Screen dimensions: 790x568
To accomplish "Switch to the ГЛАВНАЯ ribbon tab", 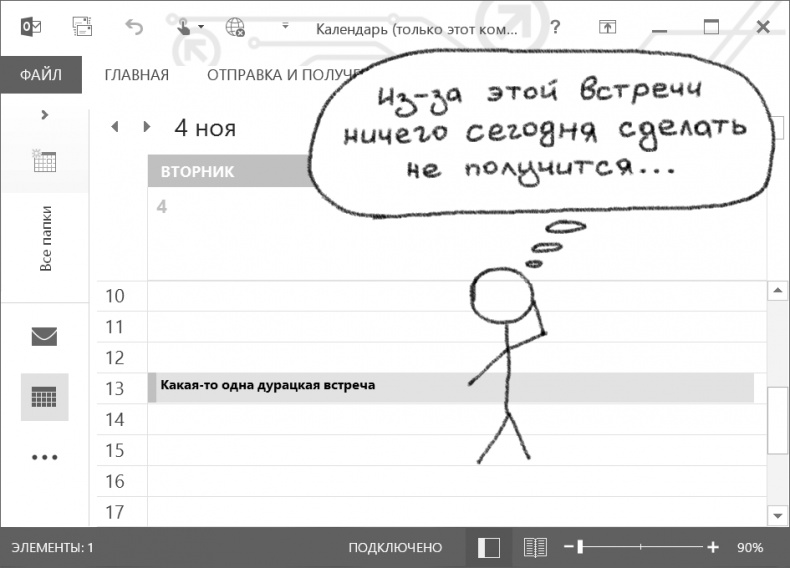I will tap(136, 75).
